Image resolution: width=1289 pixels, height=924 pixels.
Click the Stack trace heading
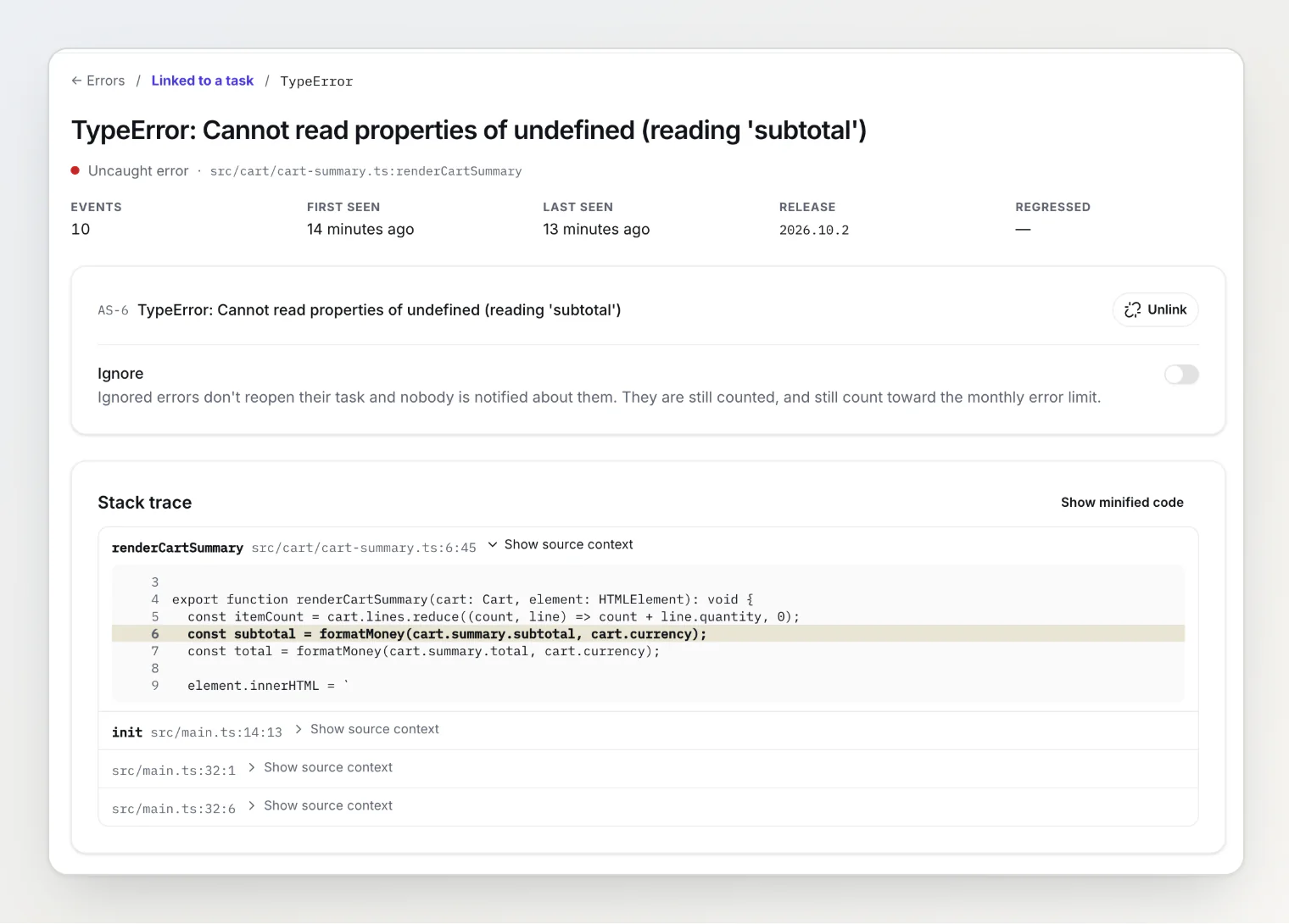145,503
